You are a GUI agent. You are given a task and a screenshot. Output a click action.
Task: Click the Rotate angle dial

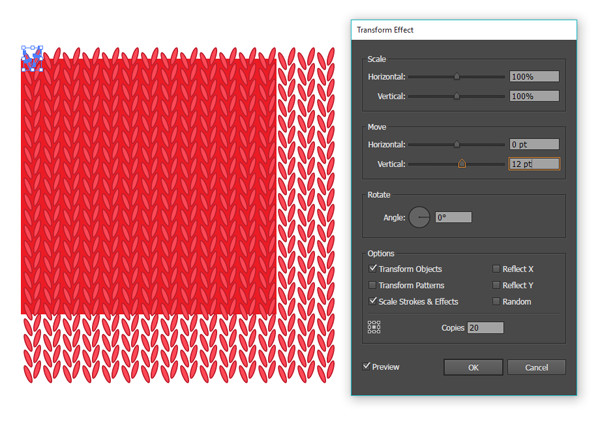pos(419,217)
